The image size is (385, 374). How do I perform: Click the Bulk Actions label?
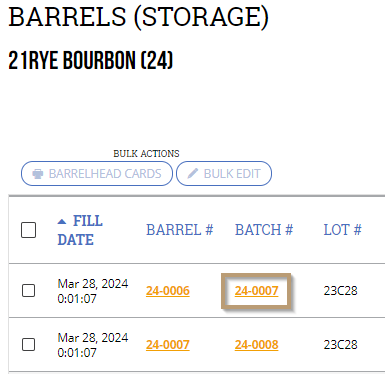coord(146,154)
